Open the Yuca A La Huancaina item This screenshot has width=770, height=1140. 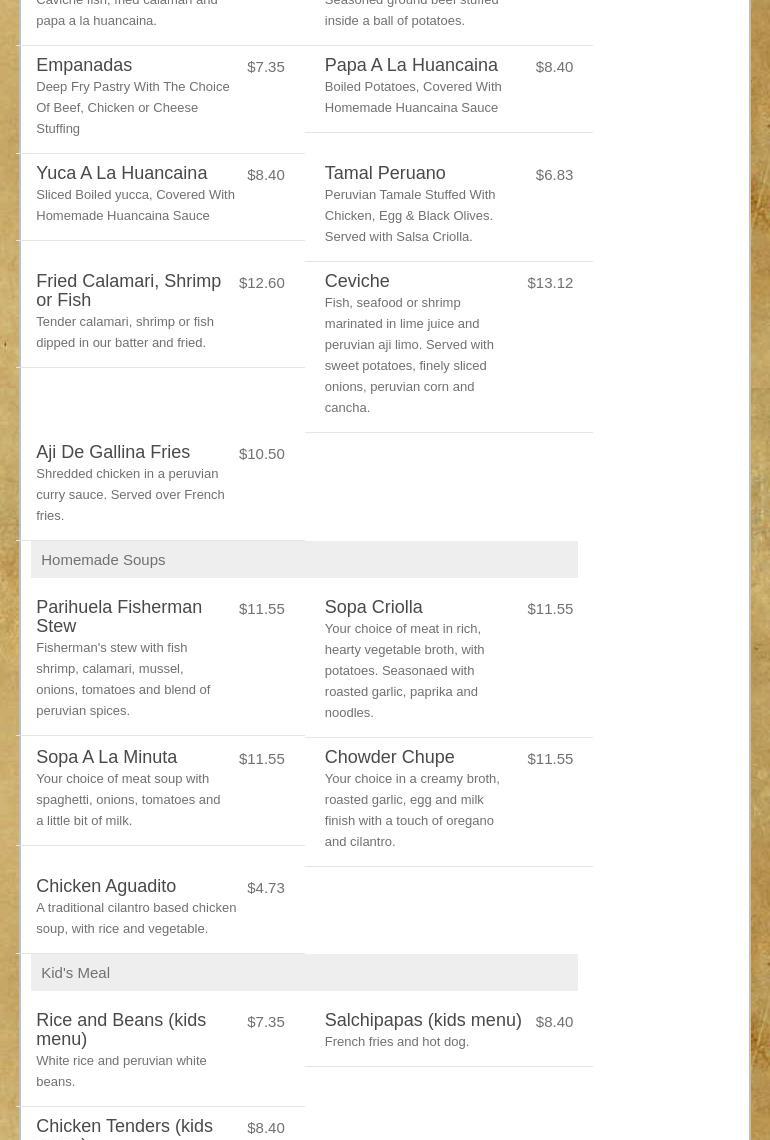click(121, 174)
